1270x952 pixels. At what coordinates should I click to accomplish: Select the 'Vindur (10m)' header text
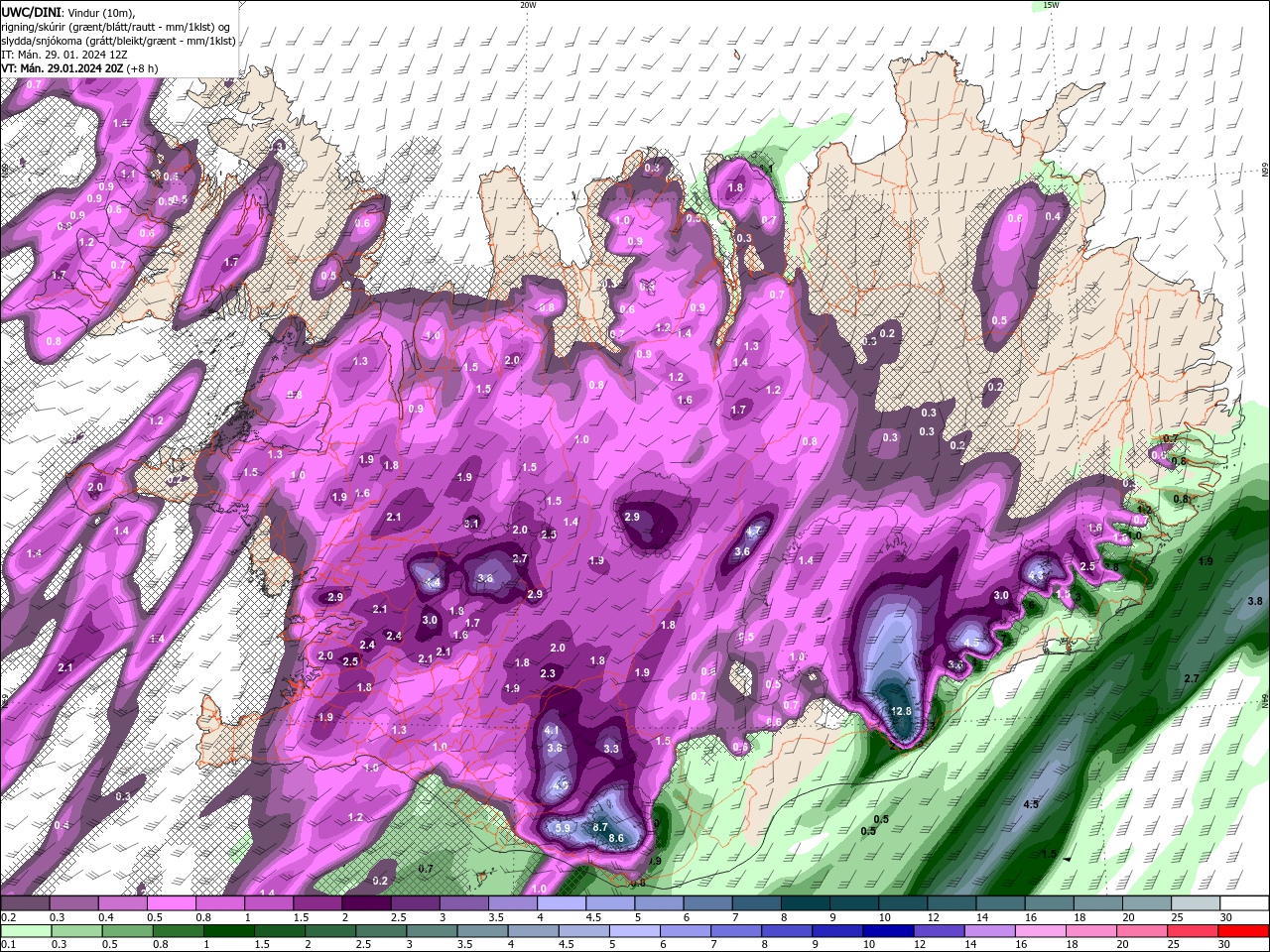tap(102, 12)
